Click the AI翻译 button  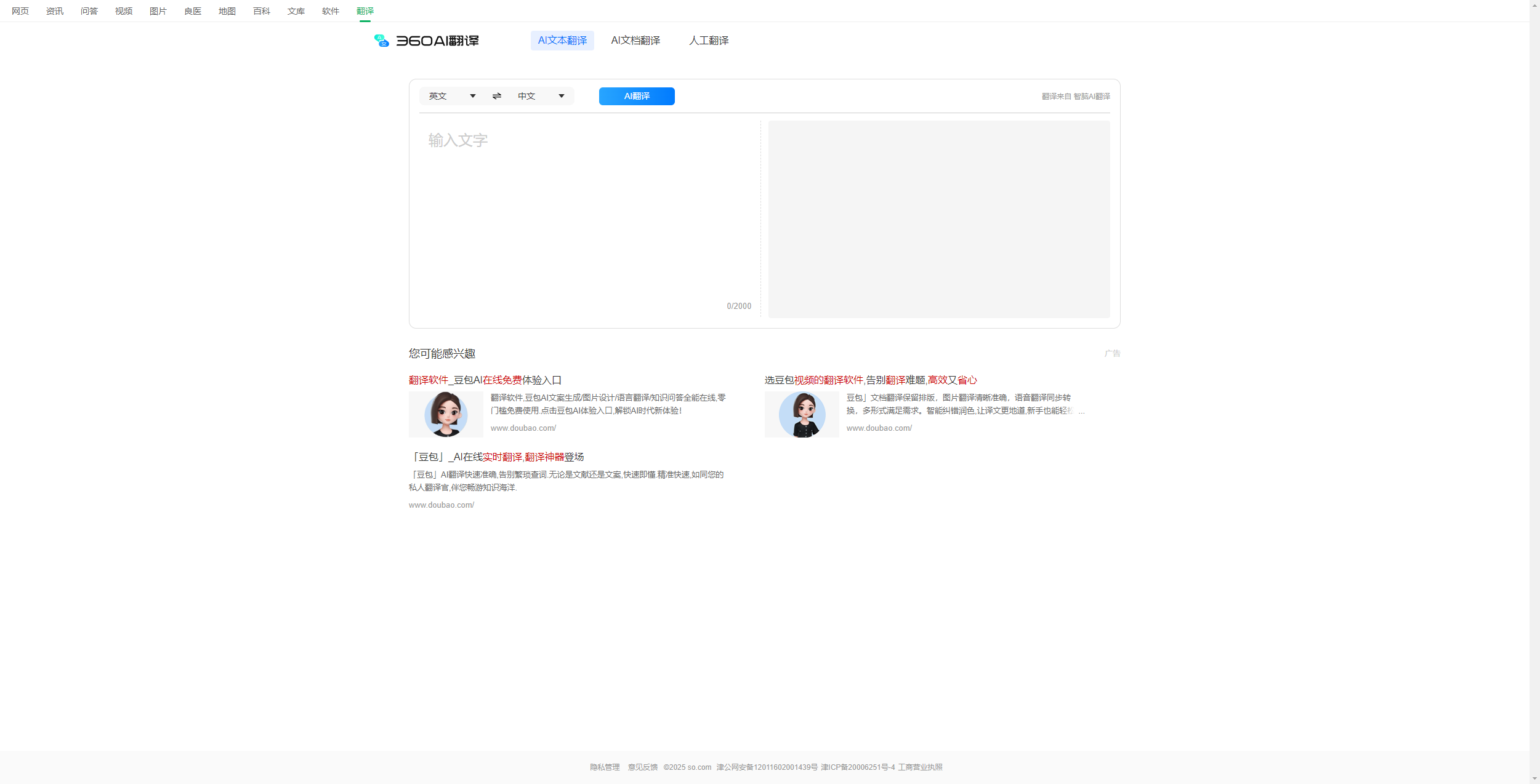click(636, 96)
